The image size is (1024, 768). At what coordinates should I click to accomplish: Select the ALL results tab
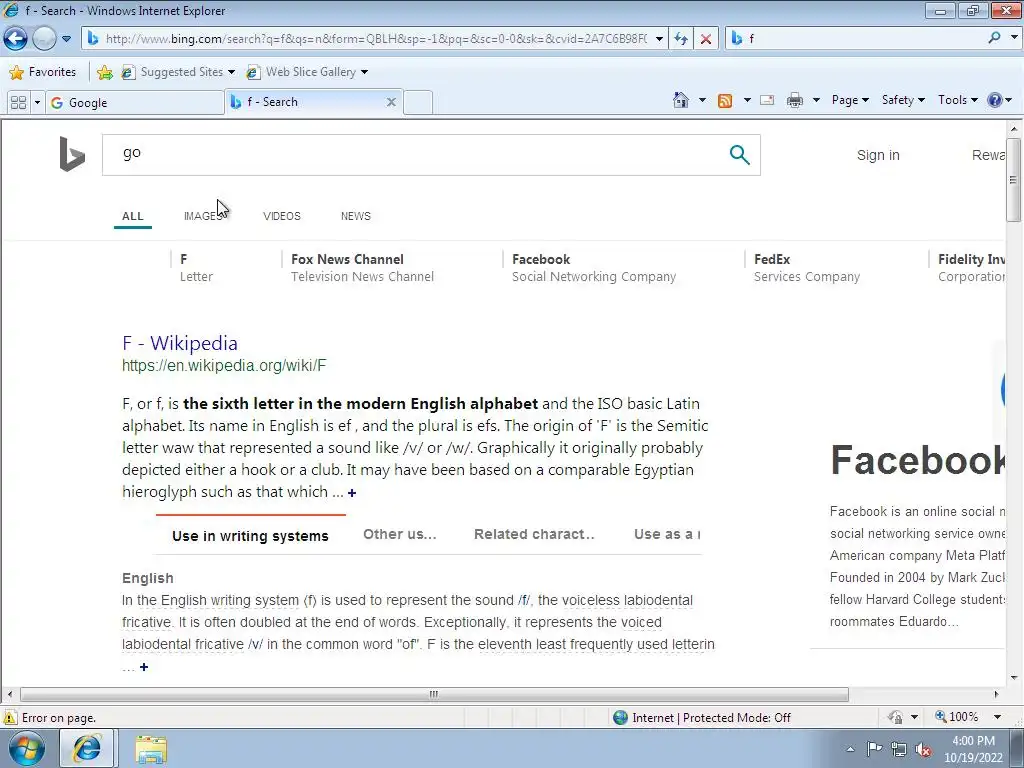pyautogui.click(x=133, y=216)
